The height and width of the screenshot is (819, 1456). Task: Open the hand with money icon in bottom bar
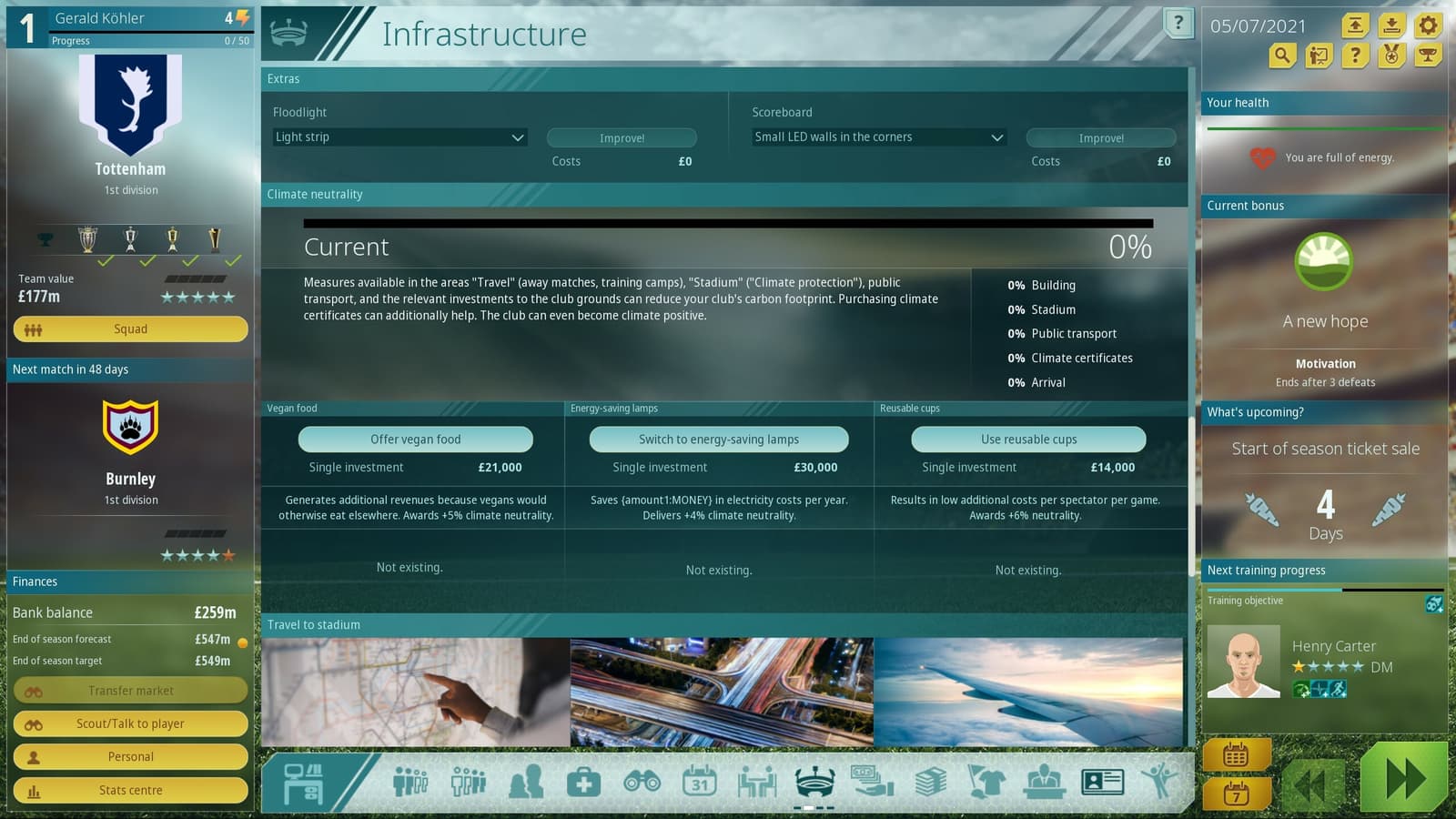872,781
